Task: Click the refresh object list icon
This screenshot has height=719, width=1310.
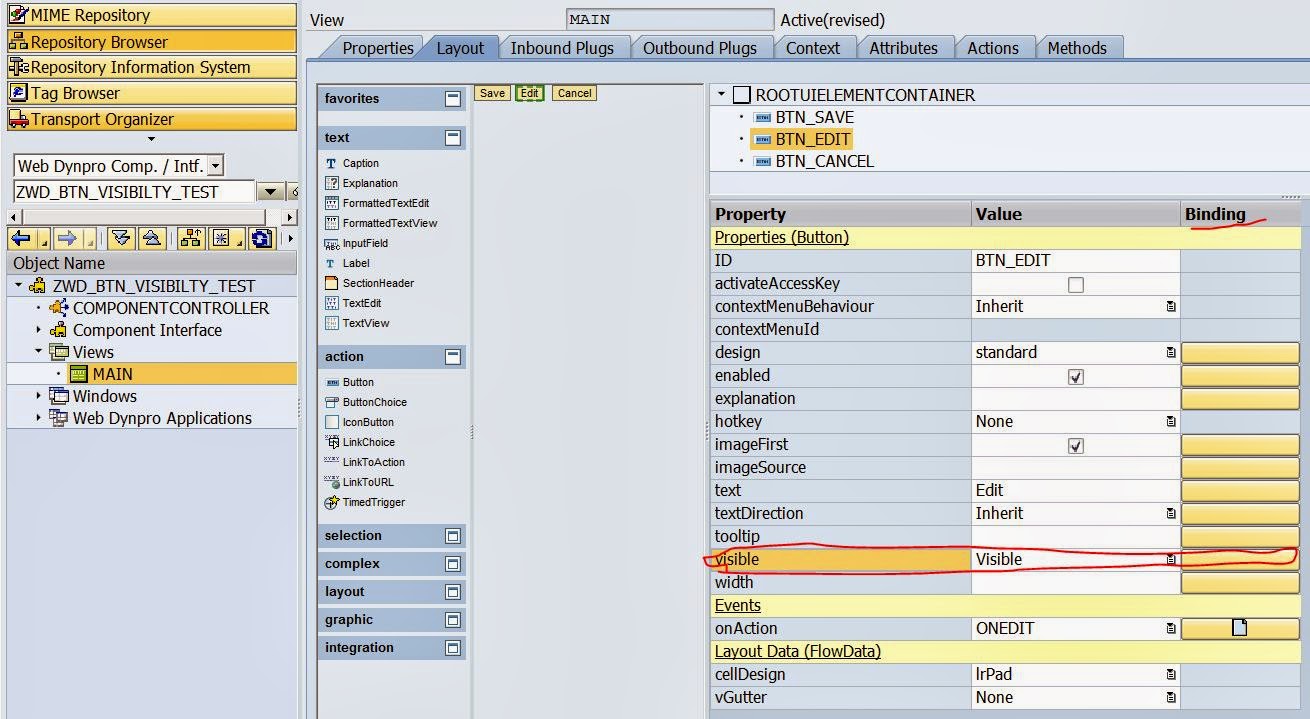Action: coord(261,238)
